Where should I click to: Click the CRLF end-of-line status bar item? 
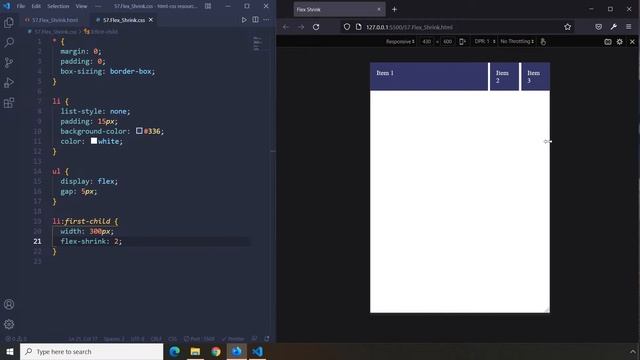156,339
